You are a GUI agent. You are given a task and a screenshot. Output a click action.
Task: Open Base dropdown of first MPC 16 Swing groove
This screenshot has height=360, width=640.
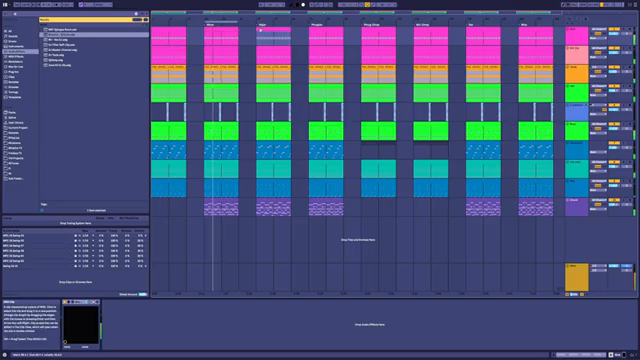(x=87, y=236)
